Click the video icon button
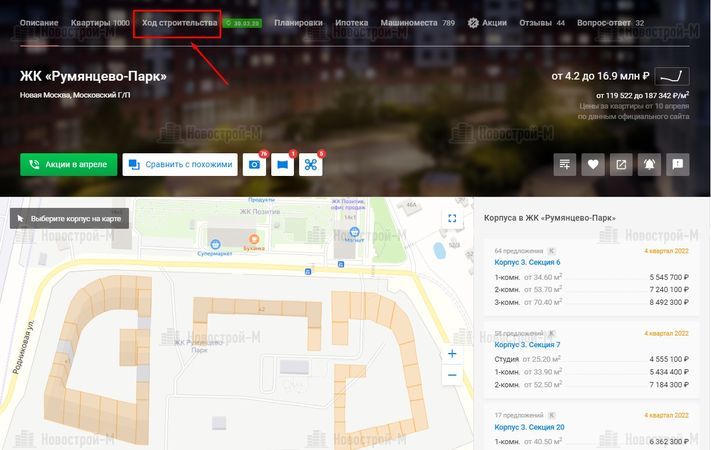 283,165
